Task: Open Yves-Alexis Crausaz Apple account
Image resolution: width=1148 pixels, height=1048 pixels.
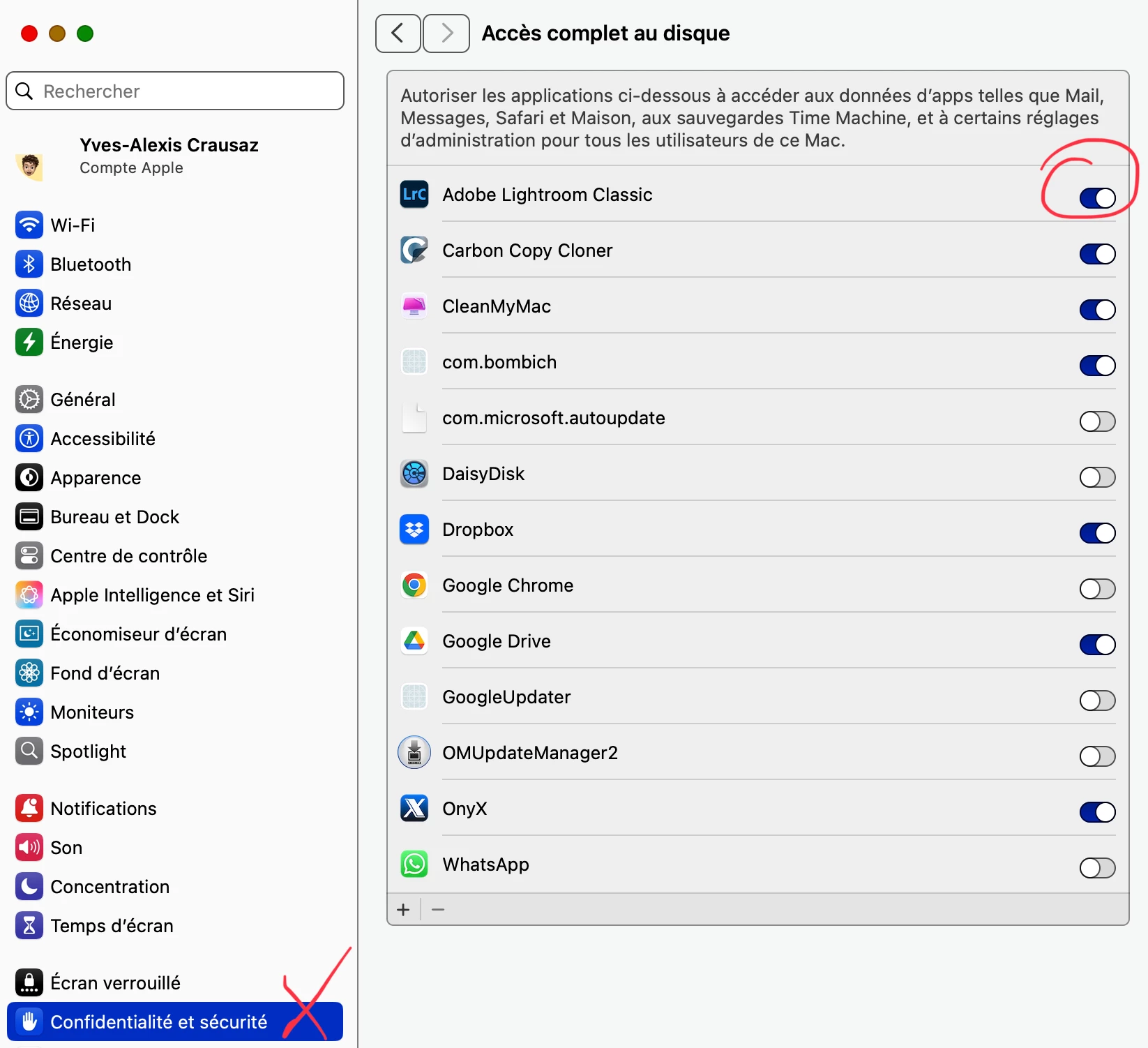Action: [175, 156]
